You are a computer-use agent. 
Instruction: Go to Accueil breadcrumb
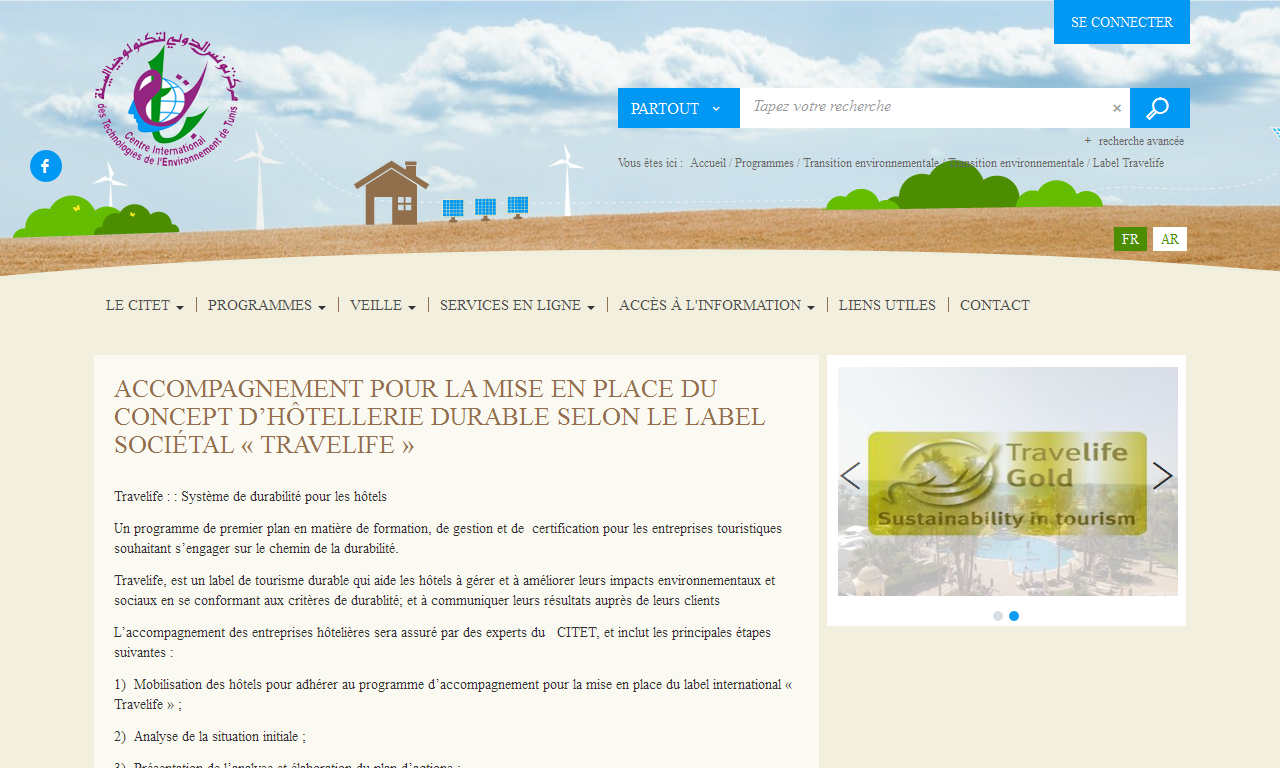(708, 163)
